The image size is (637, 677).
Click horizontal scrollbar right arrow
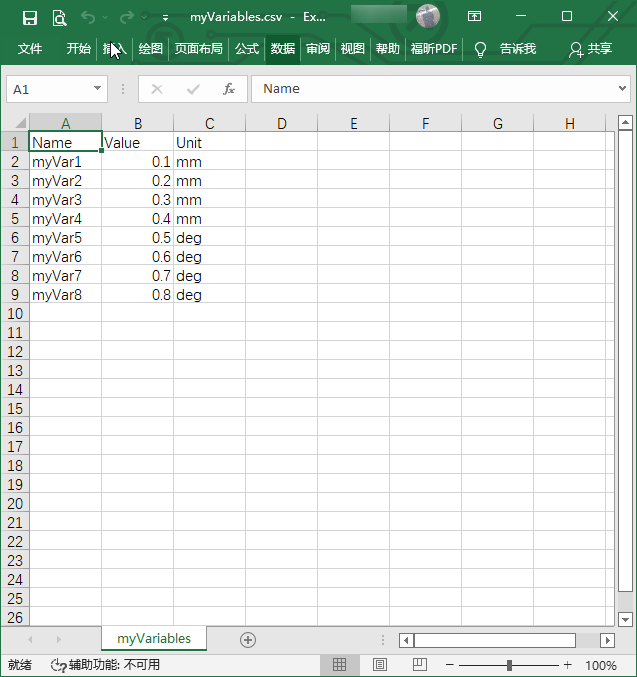click(x=607, y=640)
